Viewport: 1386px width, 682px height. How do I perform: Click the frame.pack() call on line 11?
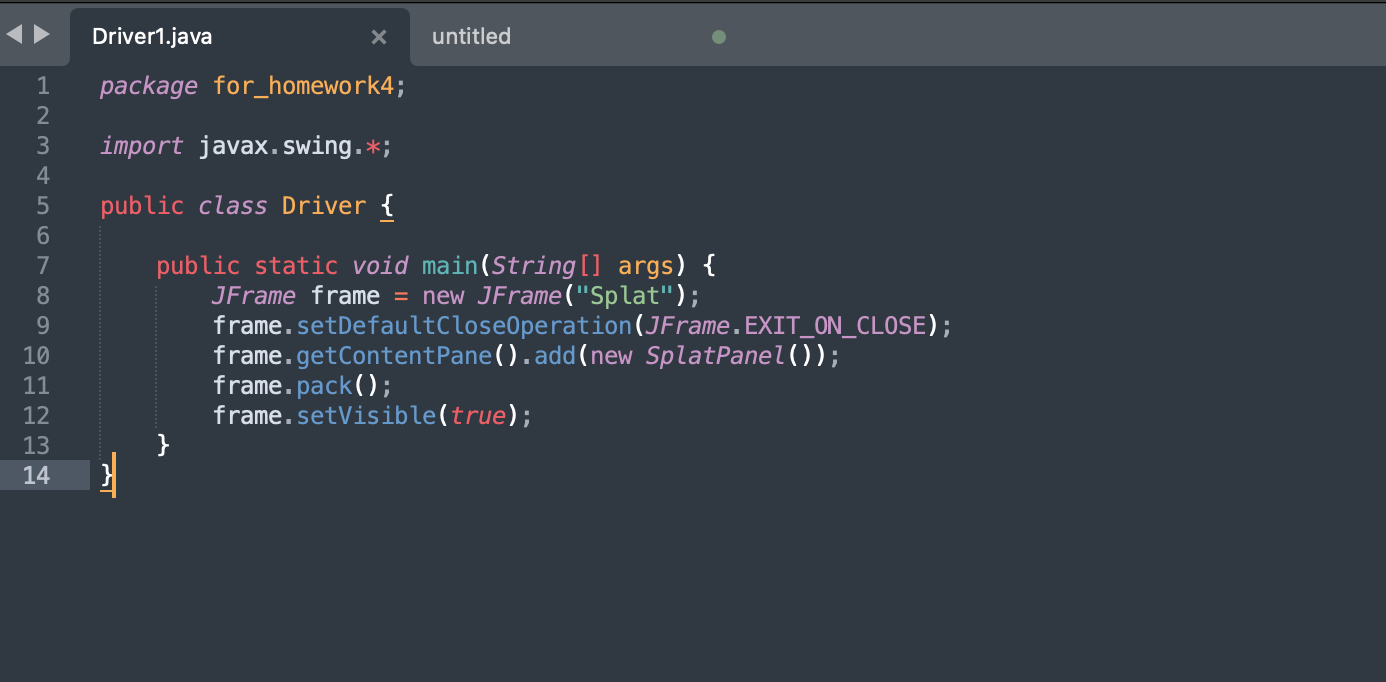[x=300, y=385]
